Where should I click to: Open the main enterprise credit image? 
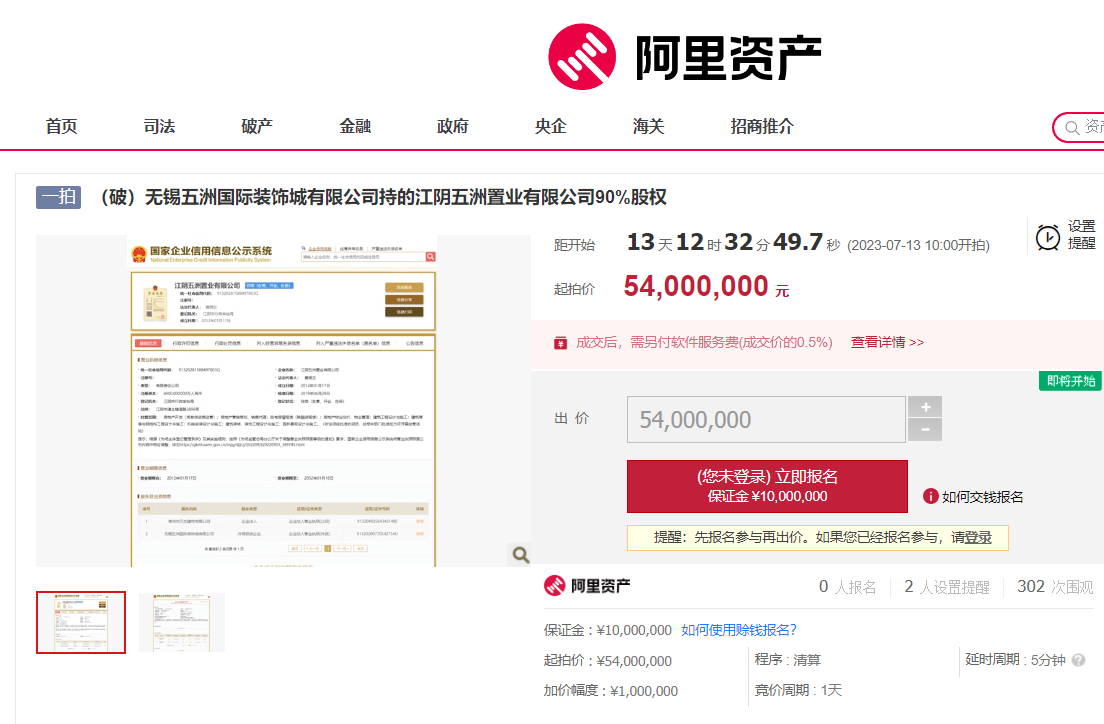(x=283, y=401)
